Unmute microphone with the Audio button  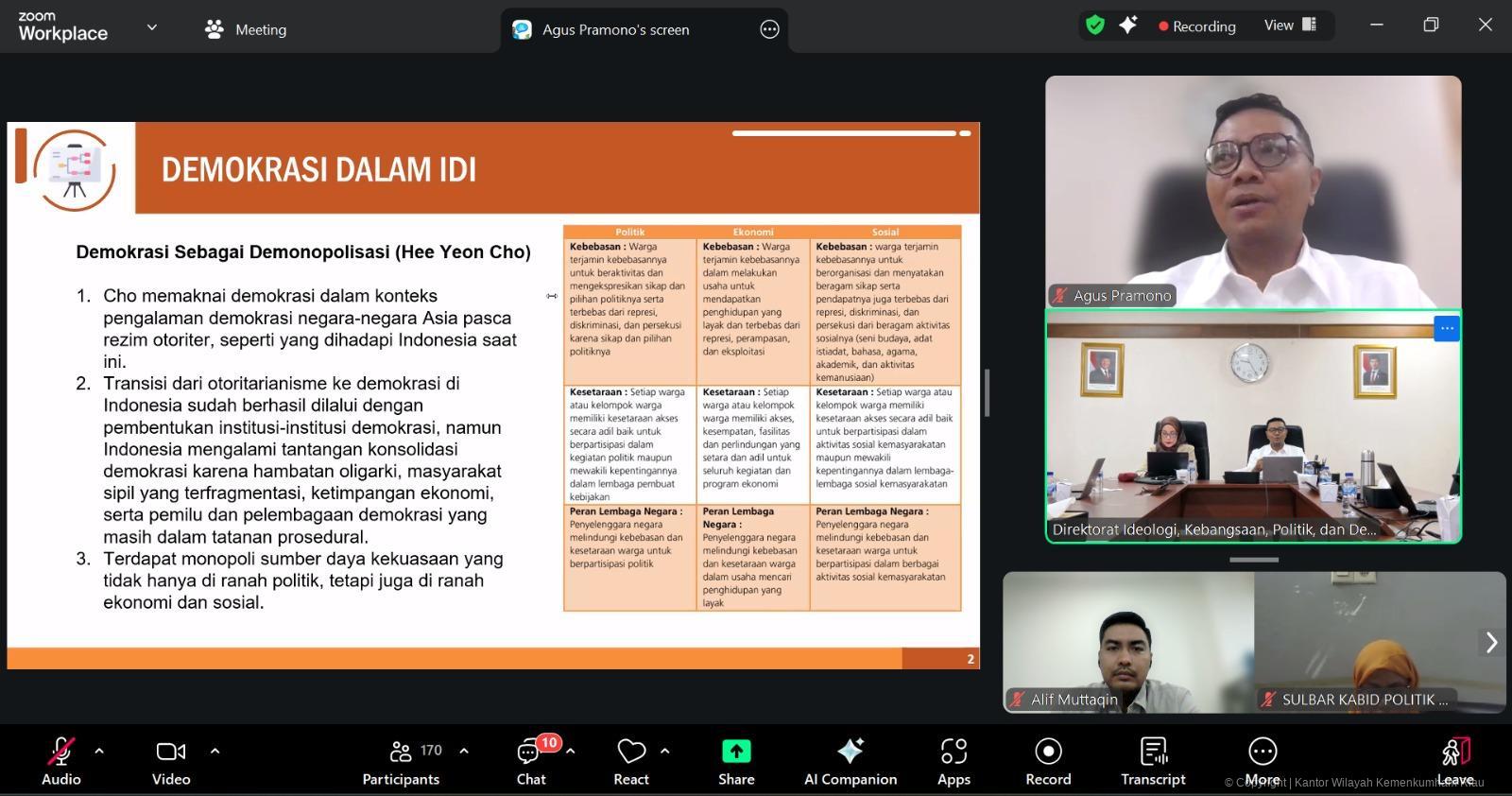[60, 759]
